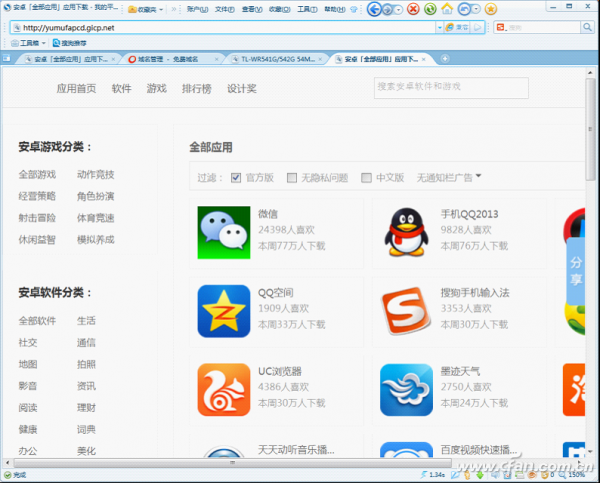Select 排行榜 in the site navigation

[x=199, y=88]
